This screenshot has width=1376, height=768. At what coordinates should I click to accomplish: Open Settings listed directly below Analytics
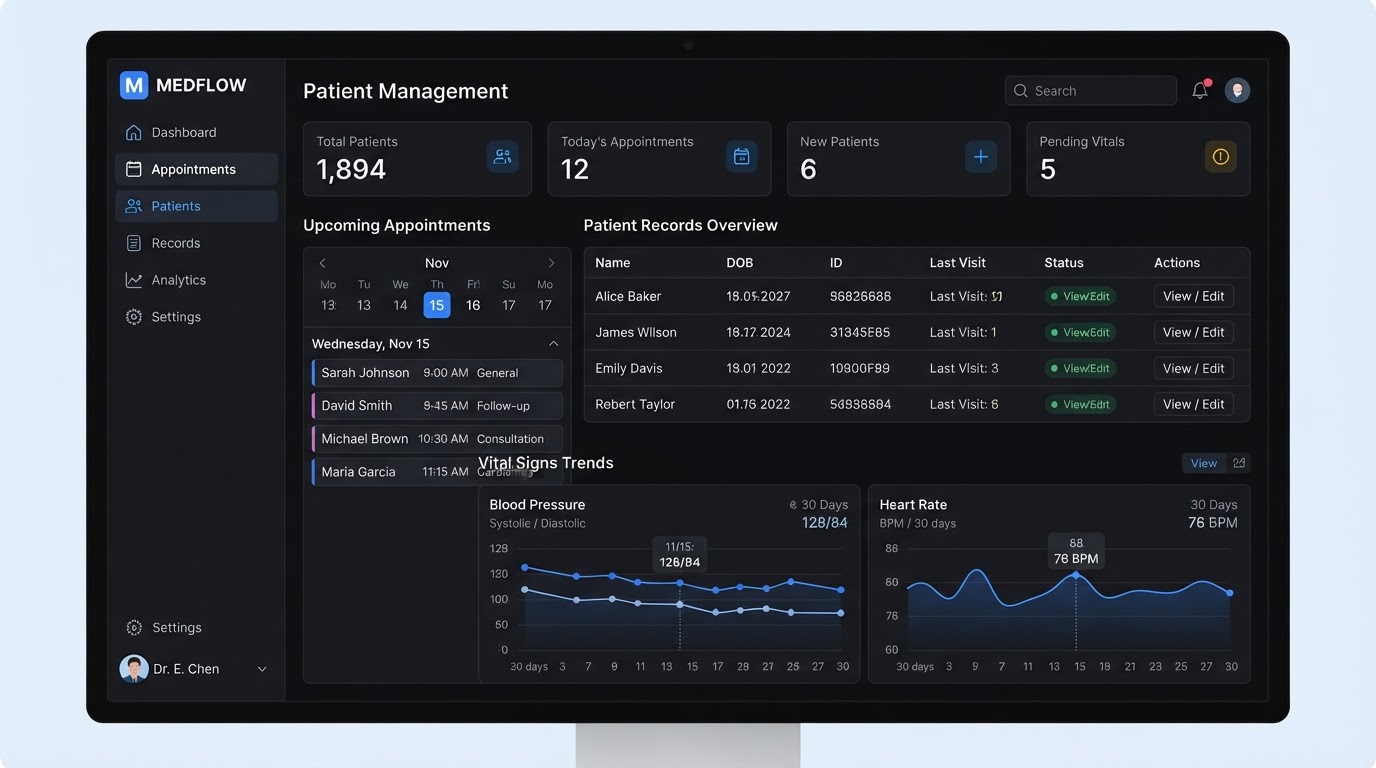[196, 317]
